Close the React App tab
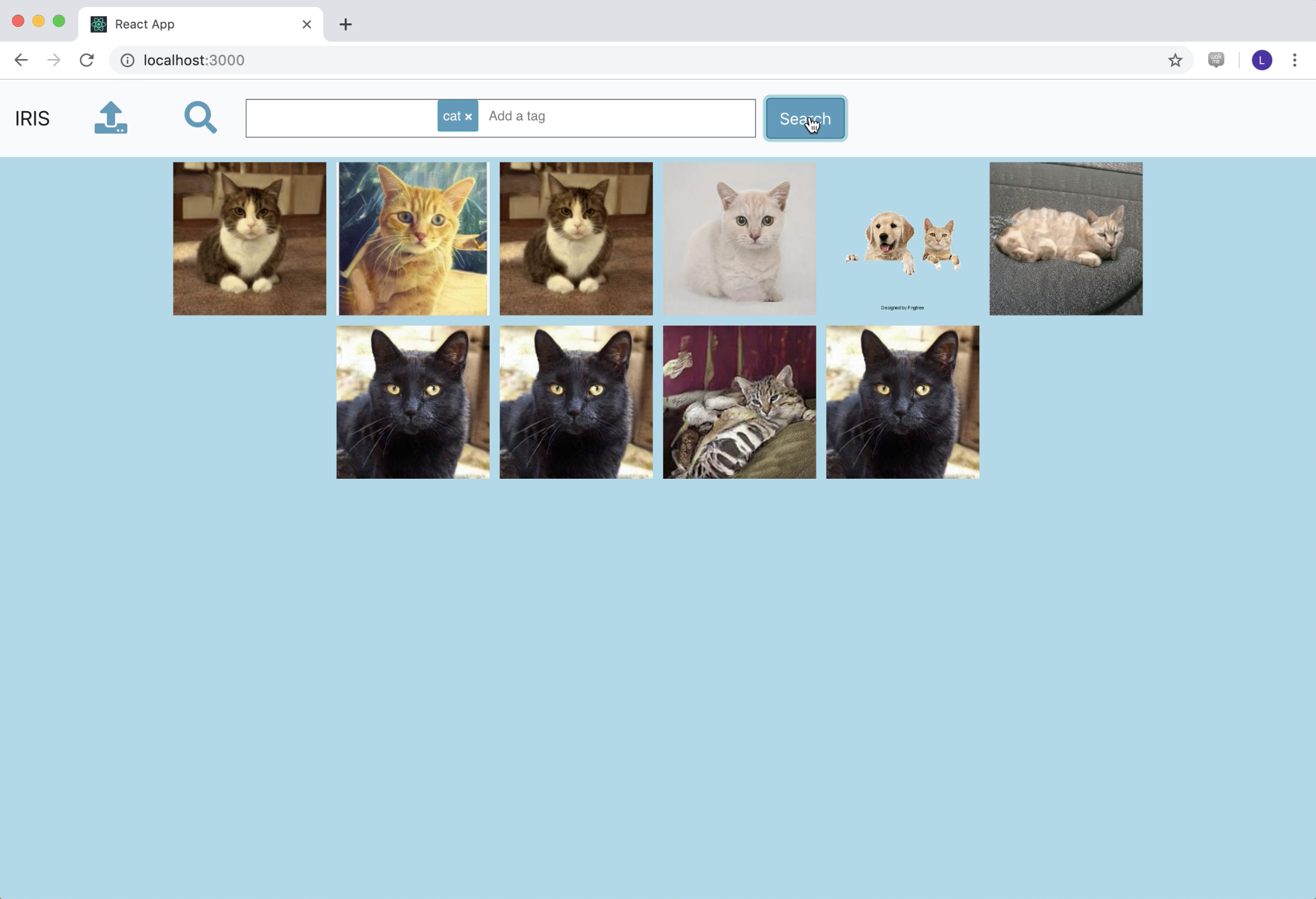 (x=307, y=25)
